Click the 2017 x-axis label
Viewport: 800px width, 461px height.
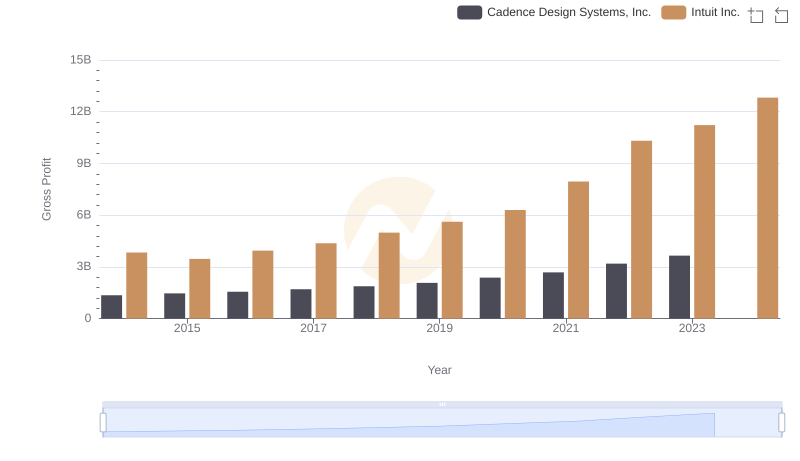pos(313,328)
